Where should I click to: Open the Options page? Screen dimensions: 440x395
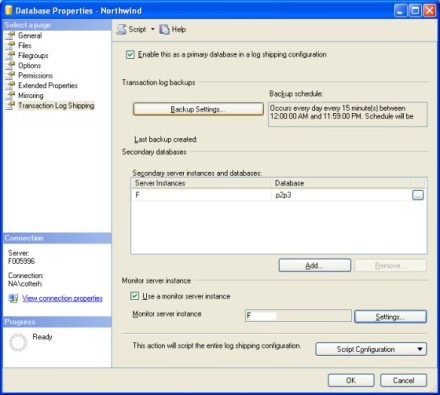[x=29, y=65]
